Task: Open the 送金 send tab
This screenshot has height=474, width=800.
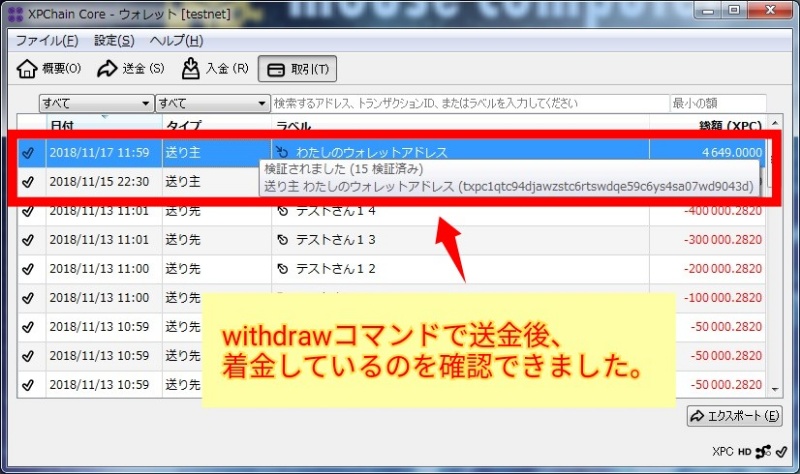Action: pos(131,68)
